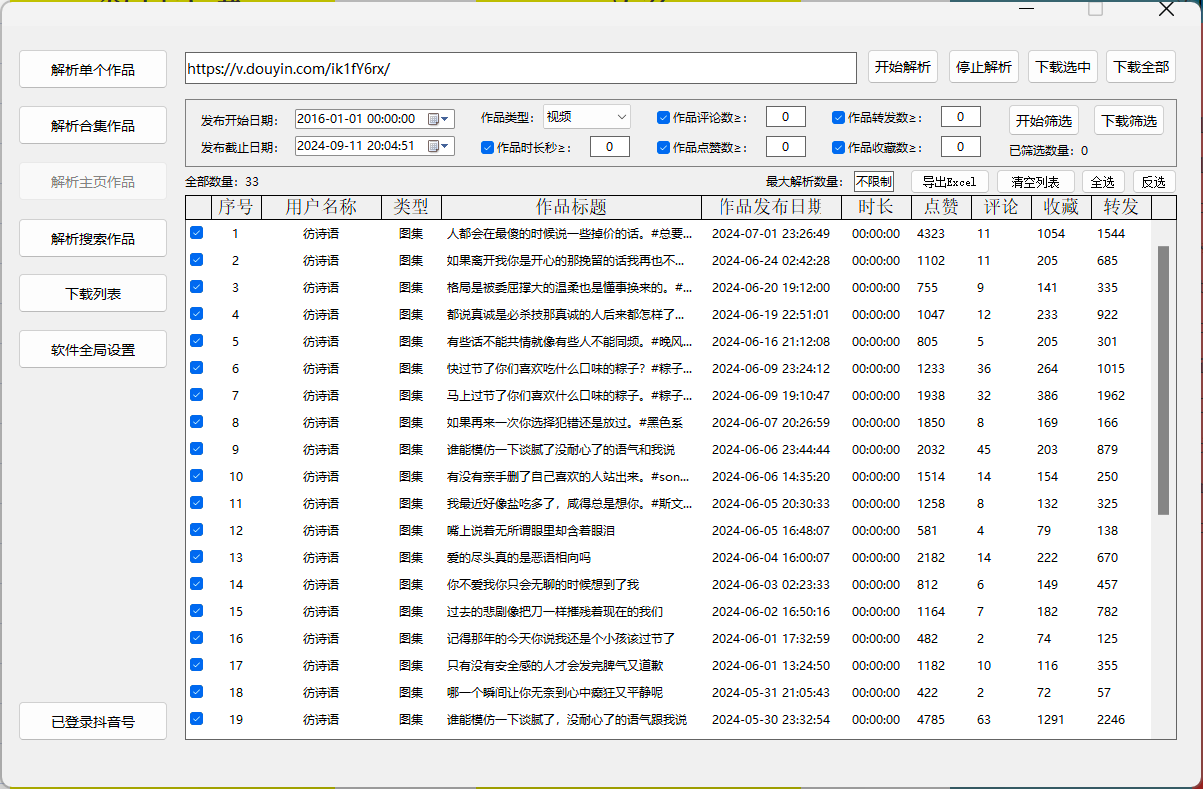
Task: Uncheck the checkbox for row 5
Action: [x=196, y=341]
